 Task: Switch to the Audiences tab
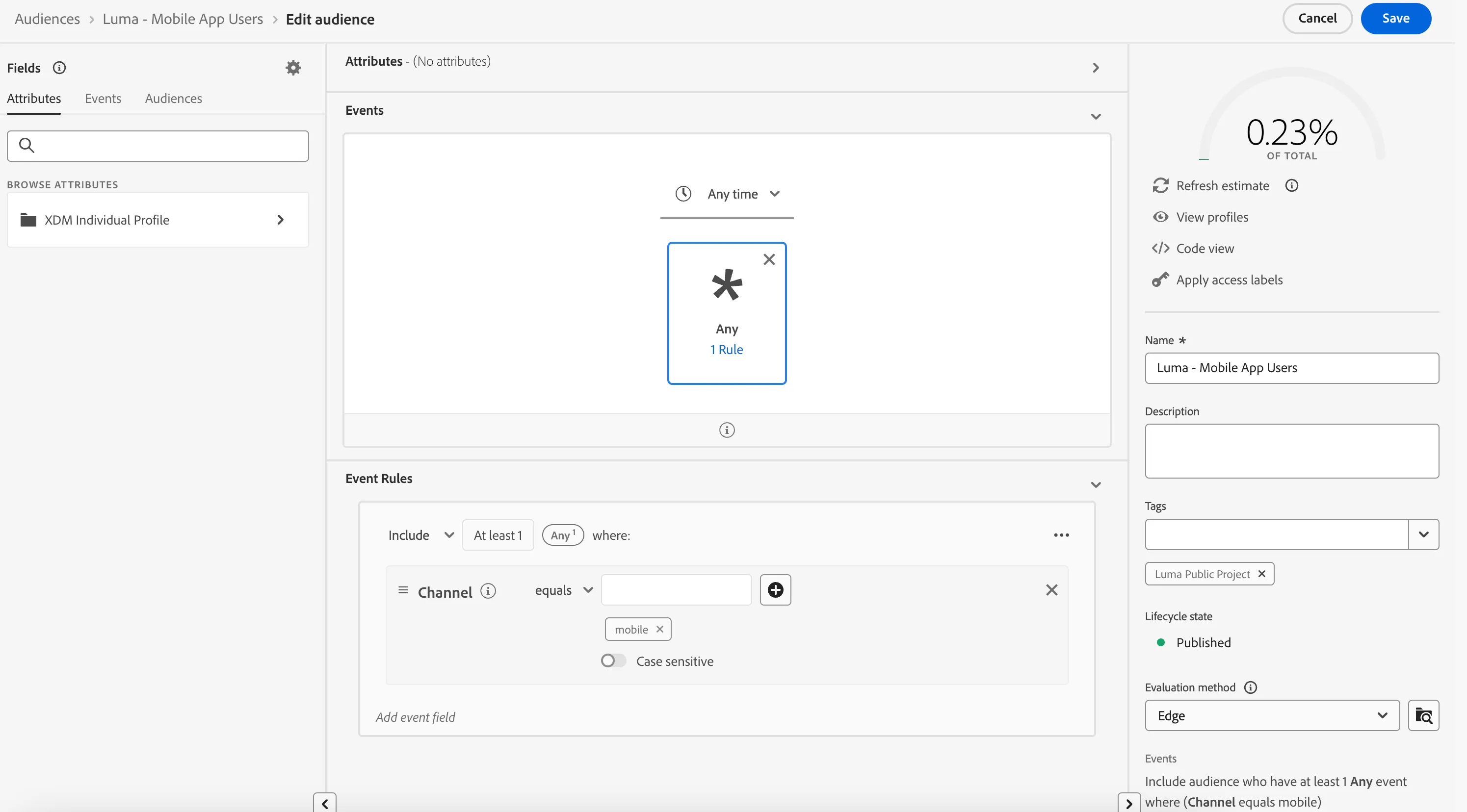coord(173,99)
